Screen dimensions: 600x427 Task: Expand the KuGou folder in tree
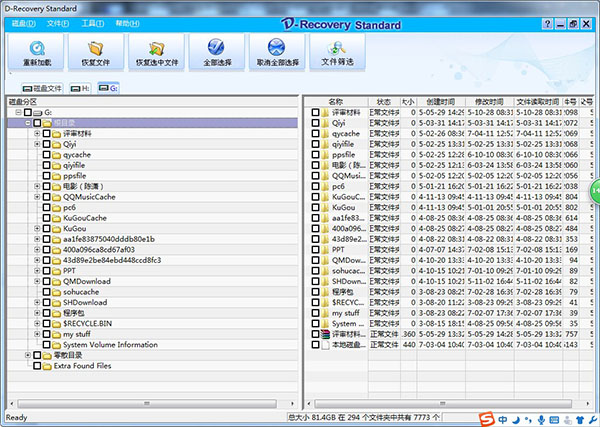click(x=37, y=228)
